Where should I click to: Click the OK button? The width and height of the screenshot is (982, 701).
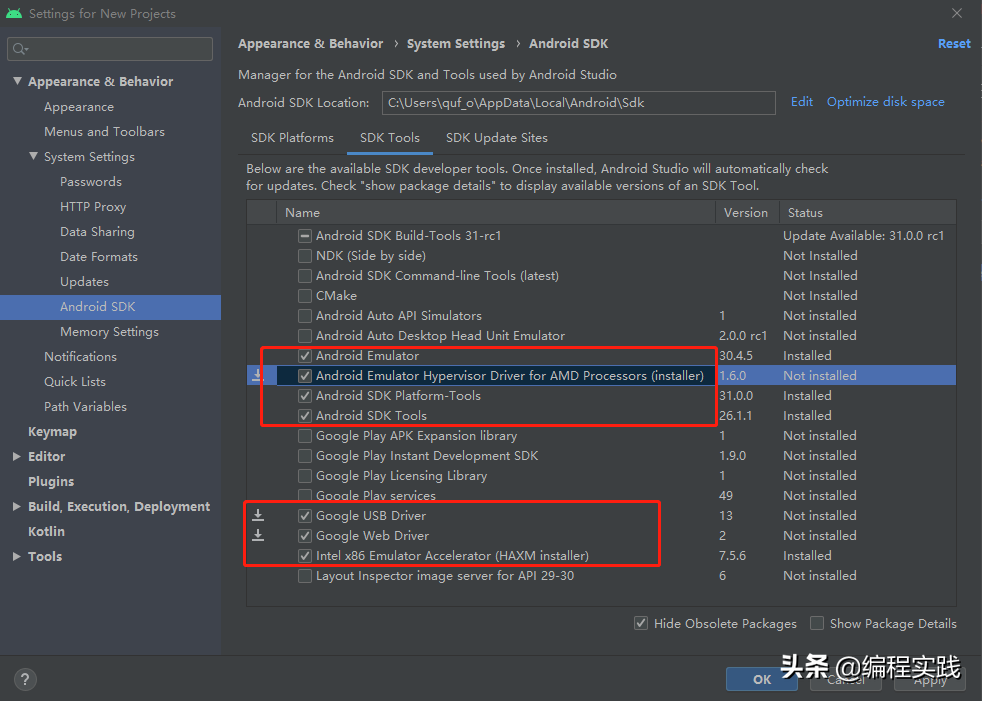(762, 679)
